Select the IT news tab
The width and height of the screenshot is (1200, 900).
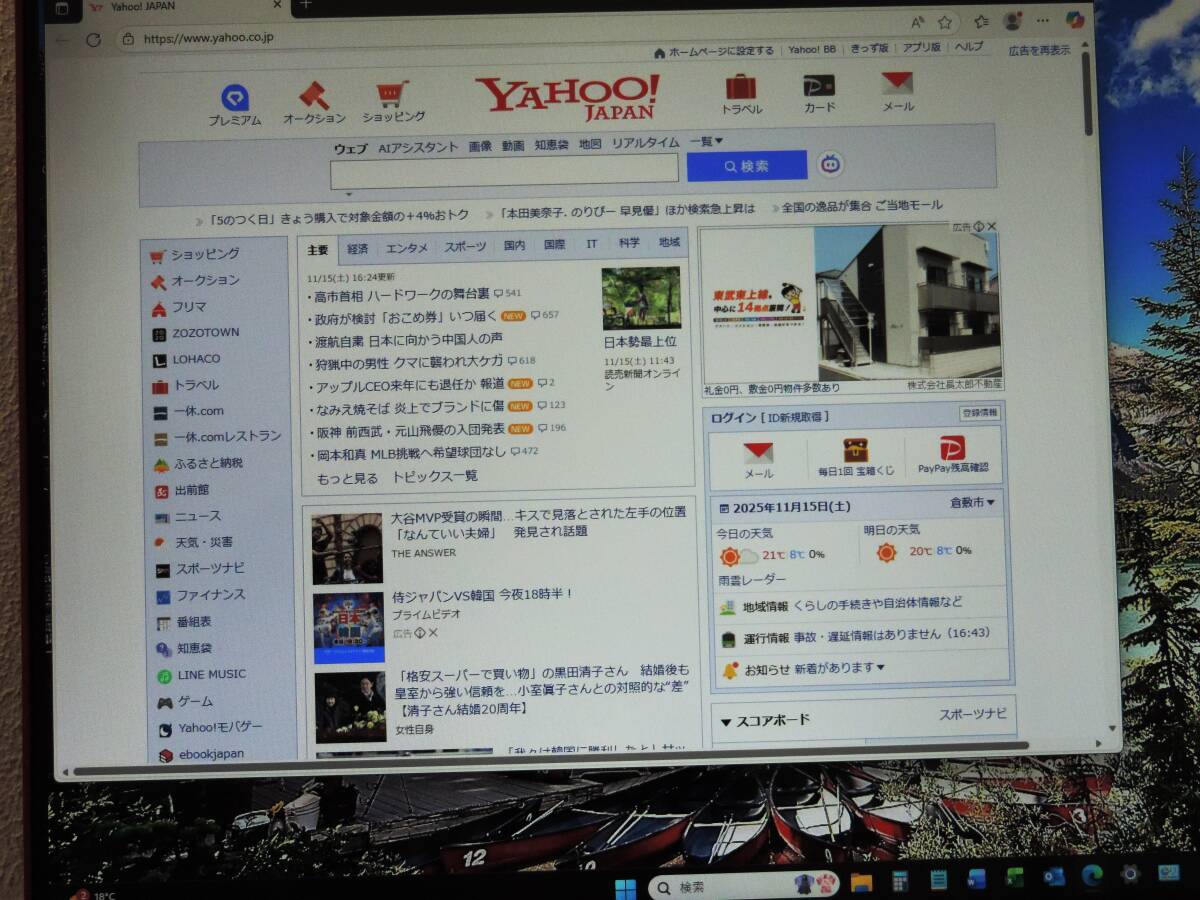tap(592, 244)
